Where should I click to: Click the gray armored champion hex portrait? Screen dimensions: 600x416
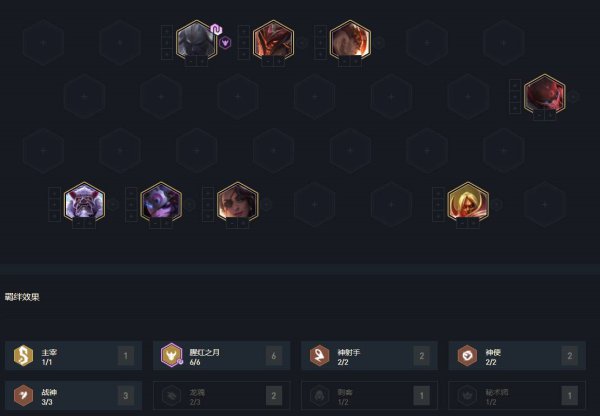pos(196,40)
